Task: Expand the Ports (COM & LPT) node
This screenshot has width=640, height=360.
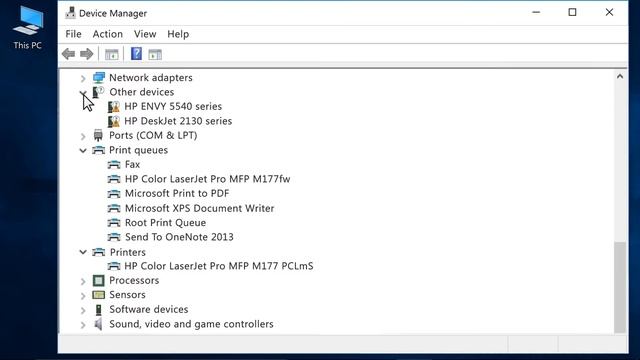Action: tap(83, 136)
